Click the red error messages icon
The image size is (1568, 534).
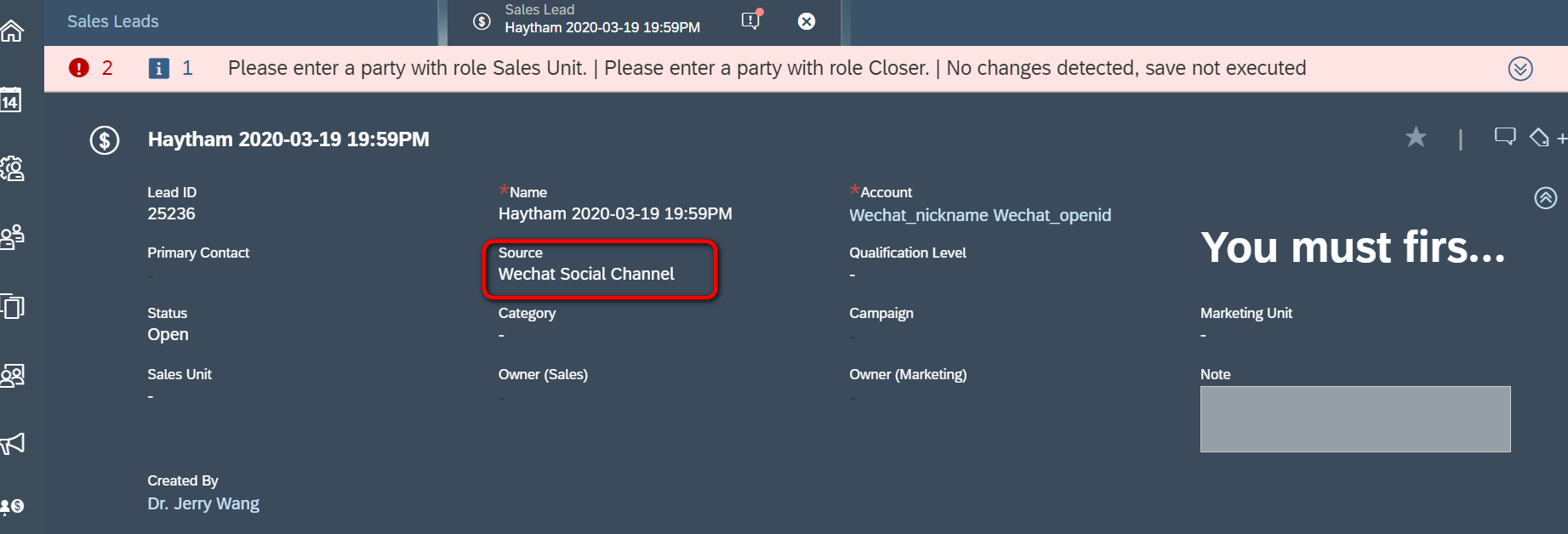click(79, 68)
